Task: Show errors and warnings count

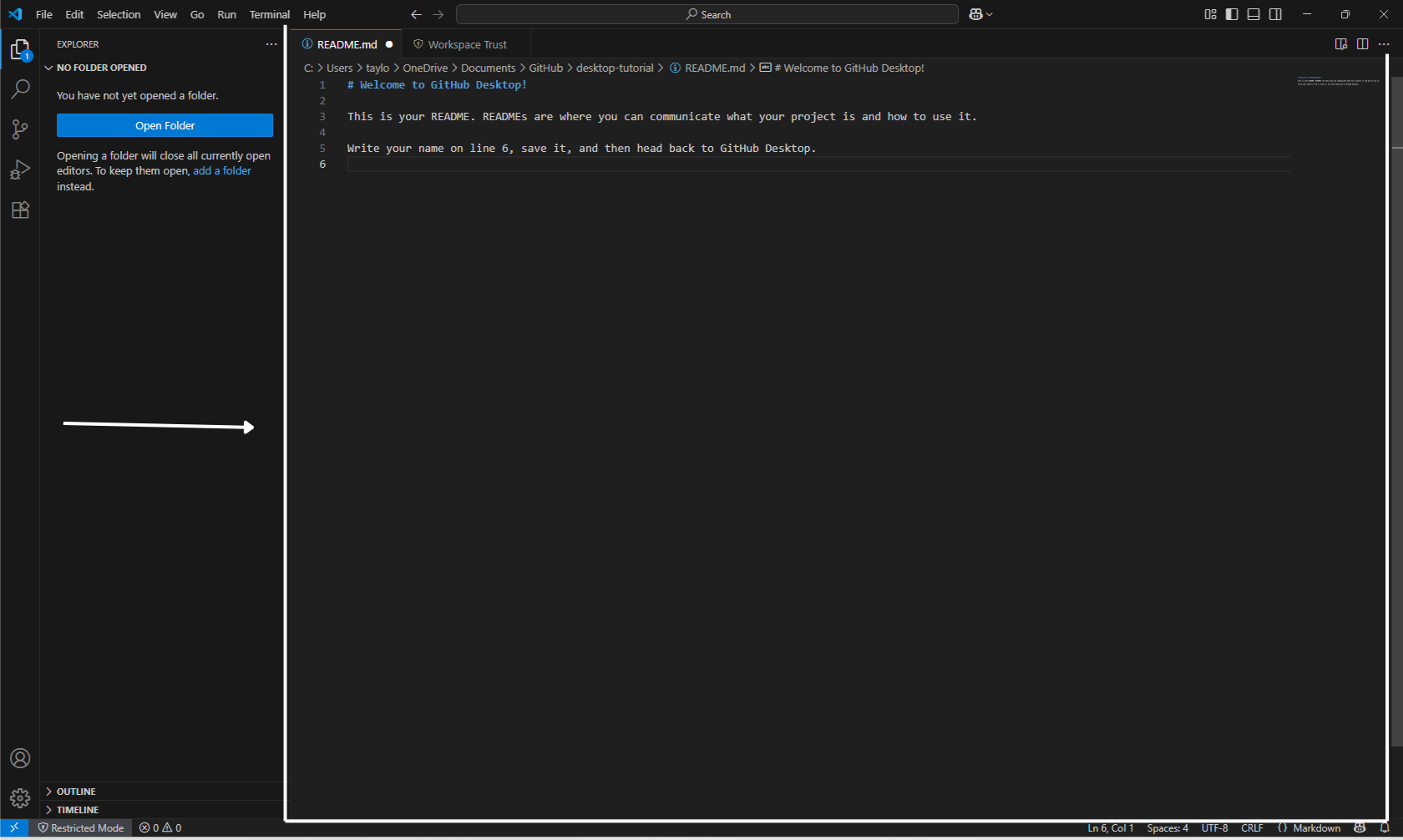Action: (x=160, y=828)
